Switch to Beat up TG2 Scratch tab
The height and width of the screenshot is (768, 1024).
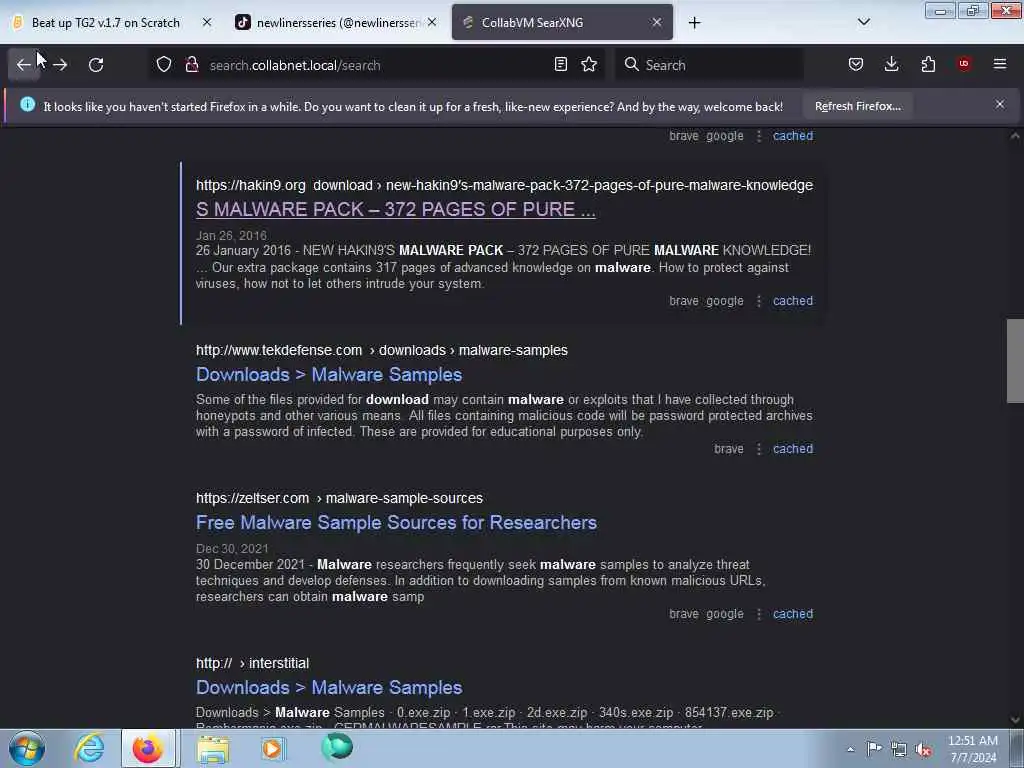[104, 23]
